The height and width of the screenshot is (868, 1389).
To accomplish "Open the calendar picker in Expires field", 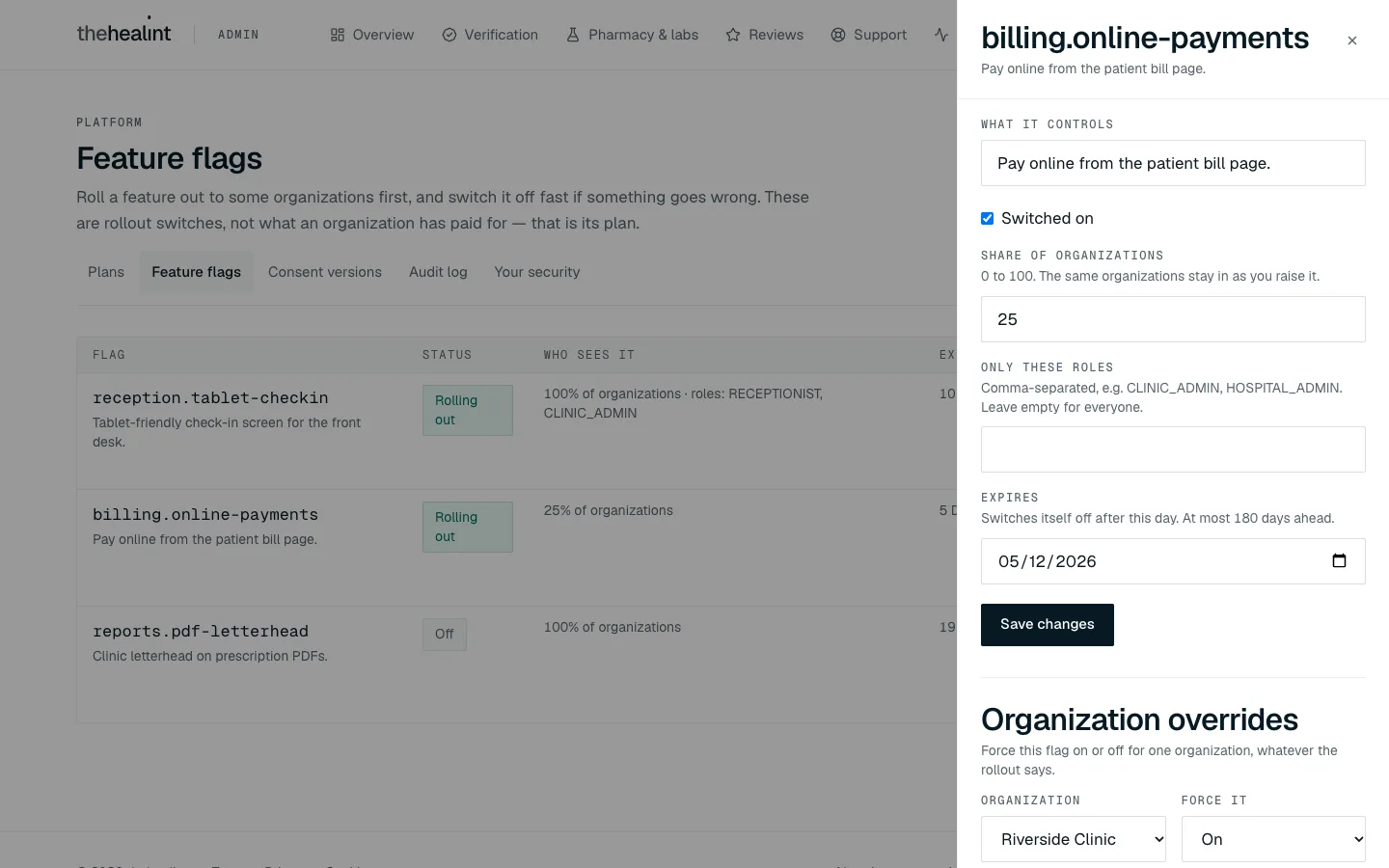I will 1339,561.
